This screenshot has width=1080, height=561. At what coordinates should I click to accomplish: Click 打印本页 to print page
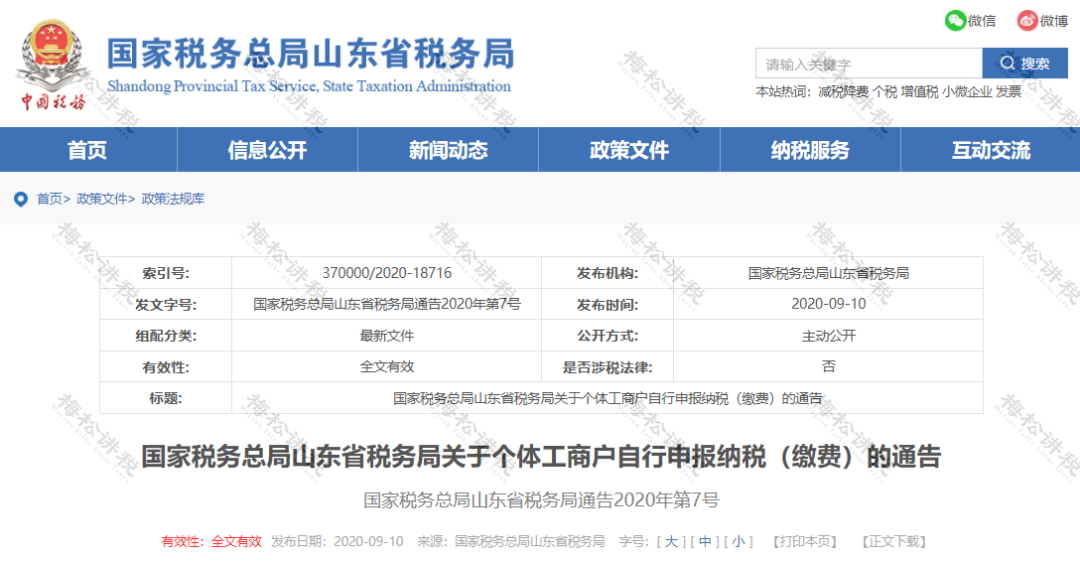[x=804, y=541]
